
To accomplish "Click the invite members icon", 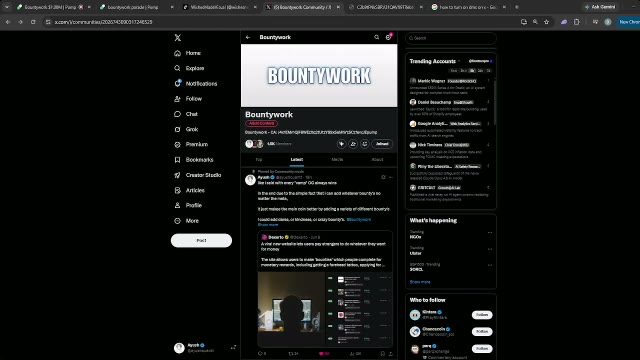I will [x=353, y=144].
